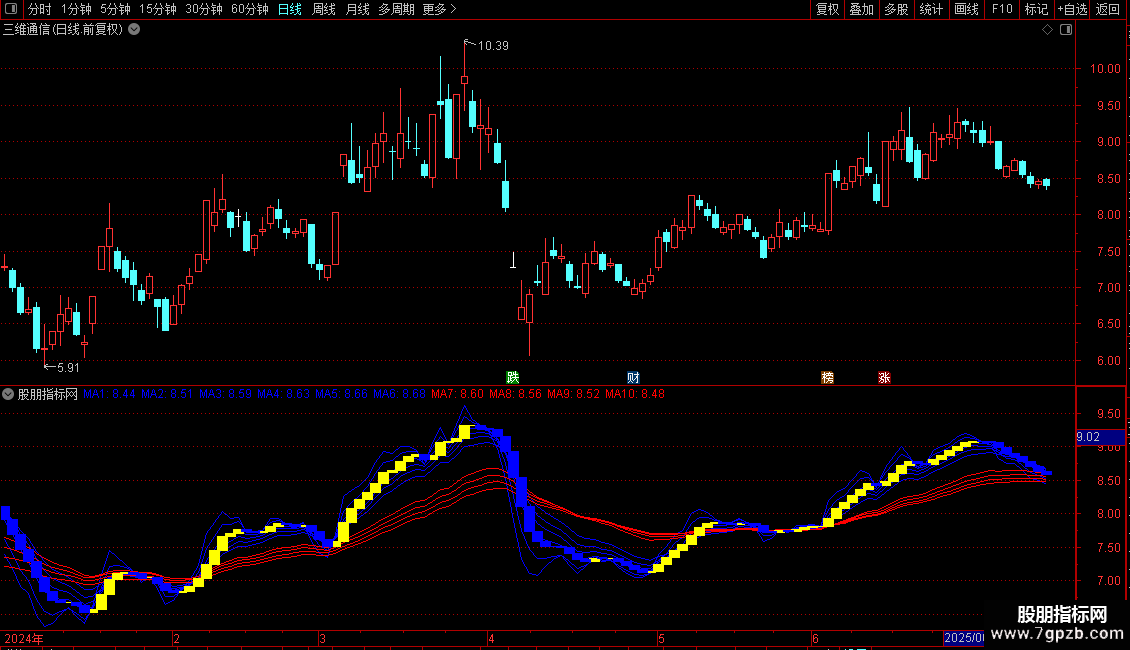
Task: Select the 30分钟 period tab
Action: [203, 9]
